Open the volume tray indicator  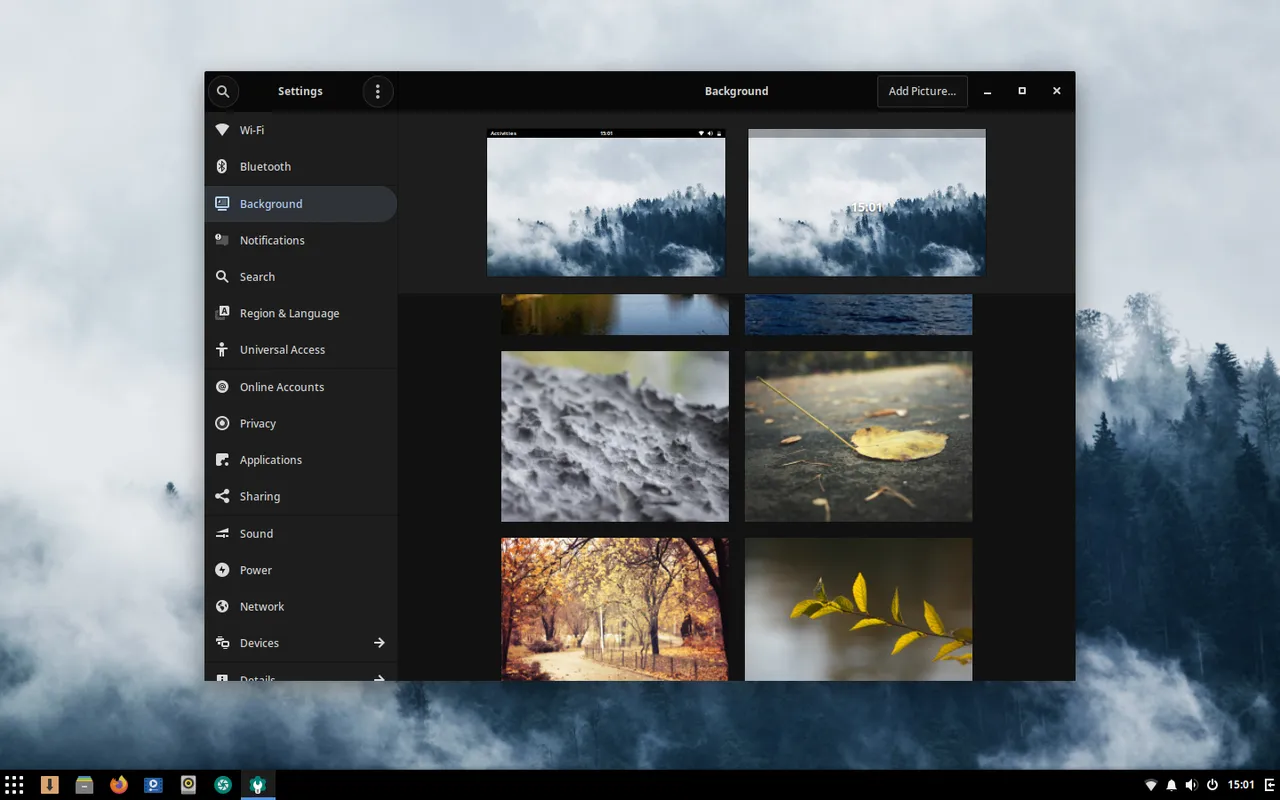1191,785
